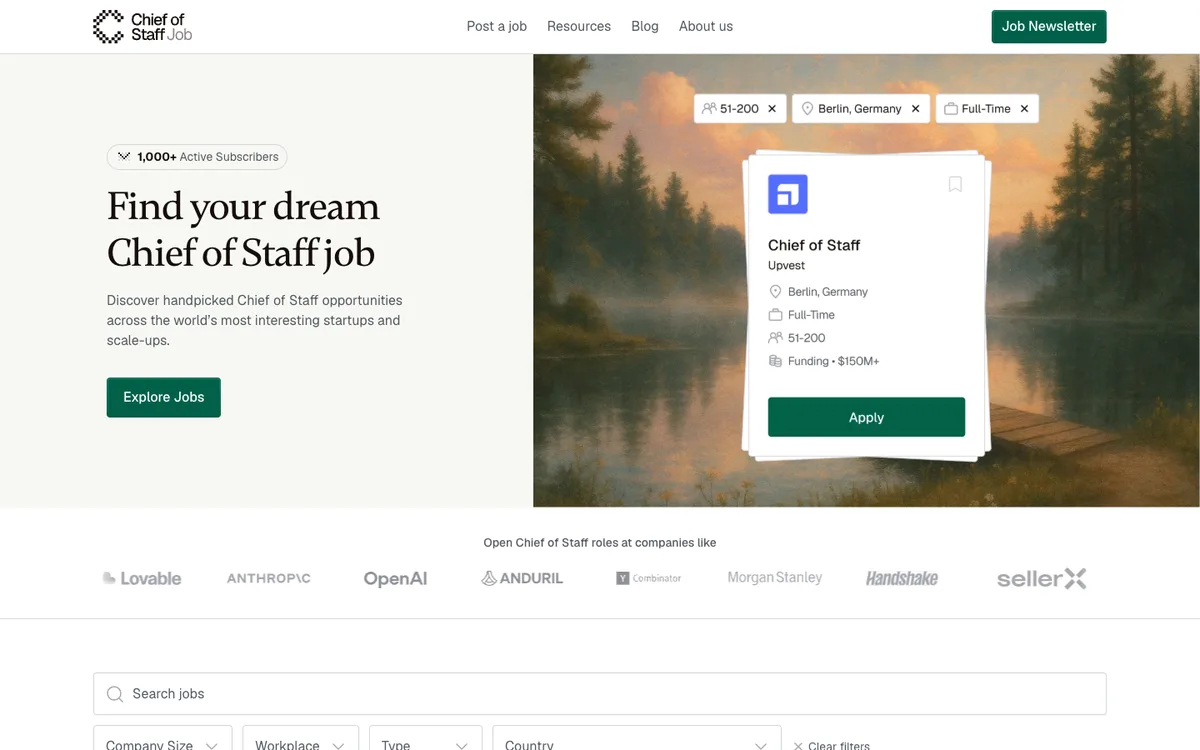Apply to the Upvest Chief of Staff job
Screen dimensions: 1200x750
[866, 417]
